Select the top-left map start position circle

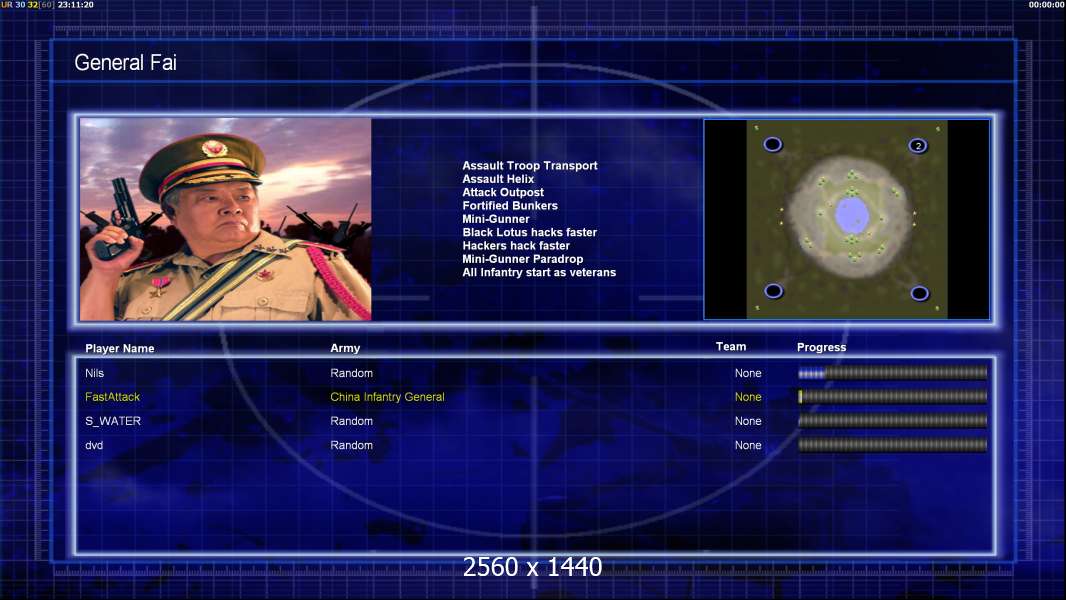pyautogui.click(x=773, y=144)
